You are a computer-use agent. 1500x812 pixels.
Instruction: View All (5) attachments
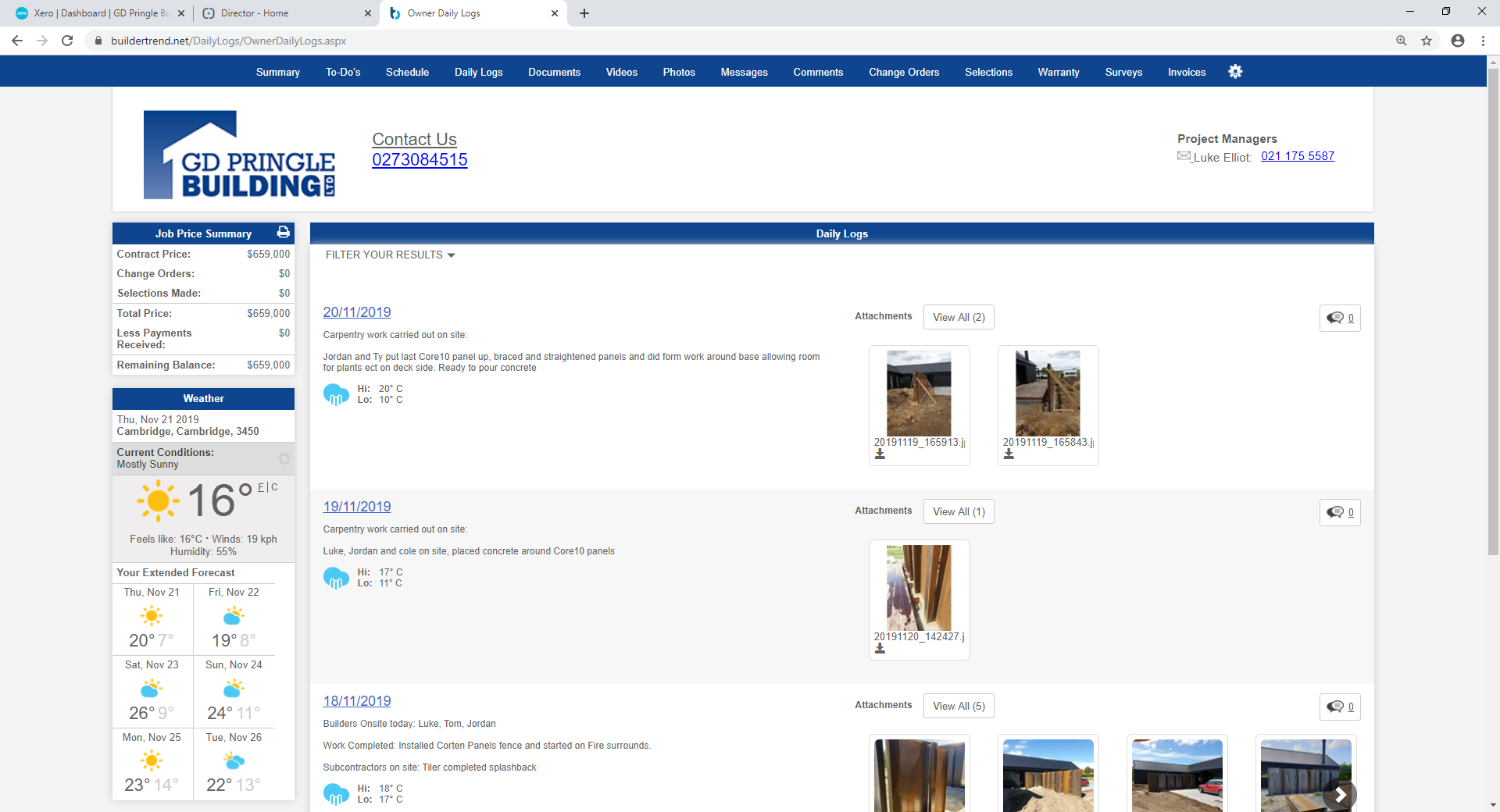point(959,706)
